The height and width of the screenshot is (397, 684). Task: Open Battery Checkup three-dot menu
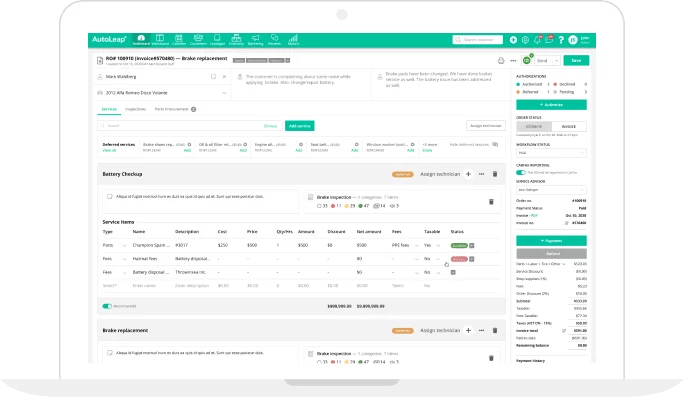[481, 174]
